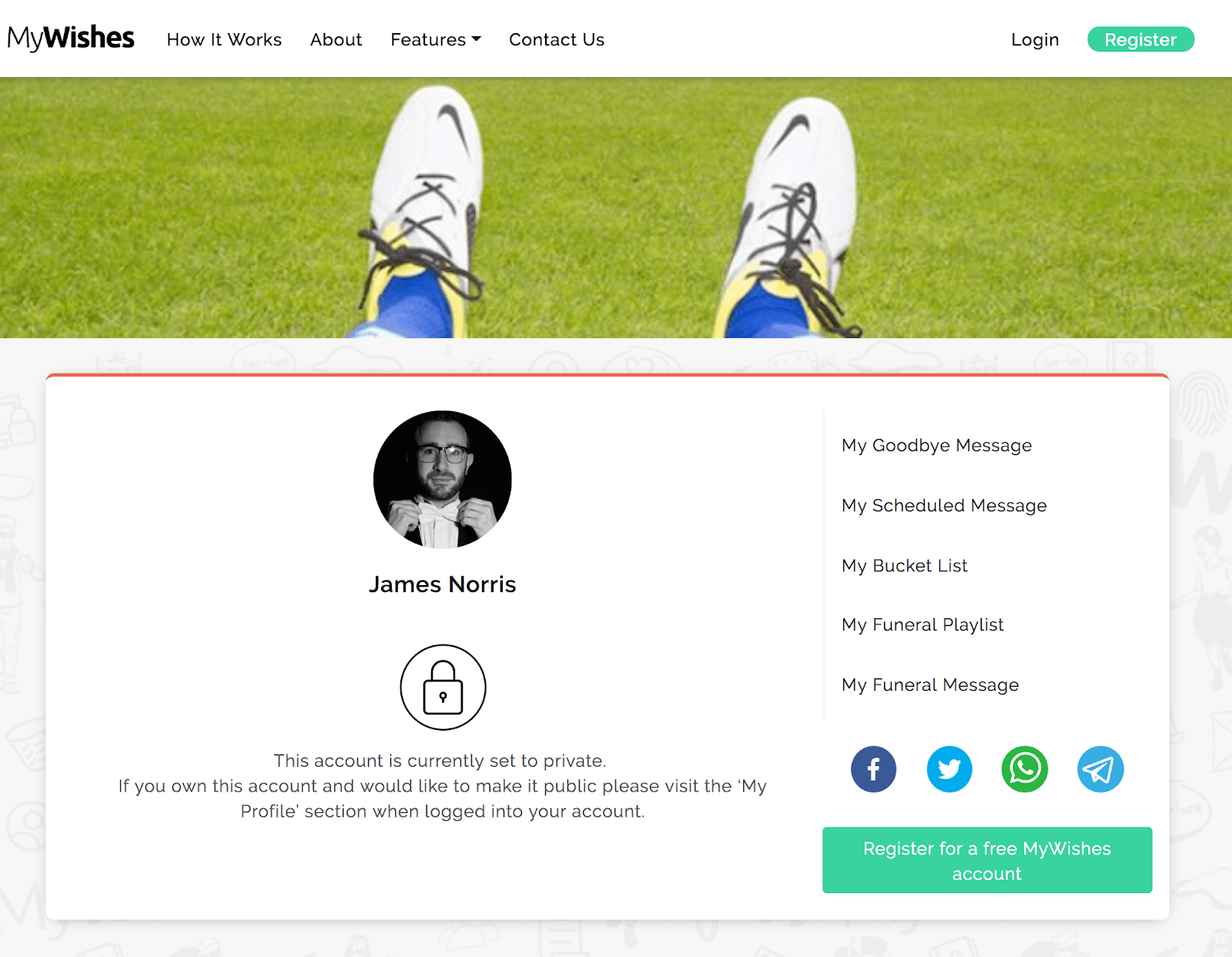
Task: Share profile on Facebook icon
Action: point(873,768)
